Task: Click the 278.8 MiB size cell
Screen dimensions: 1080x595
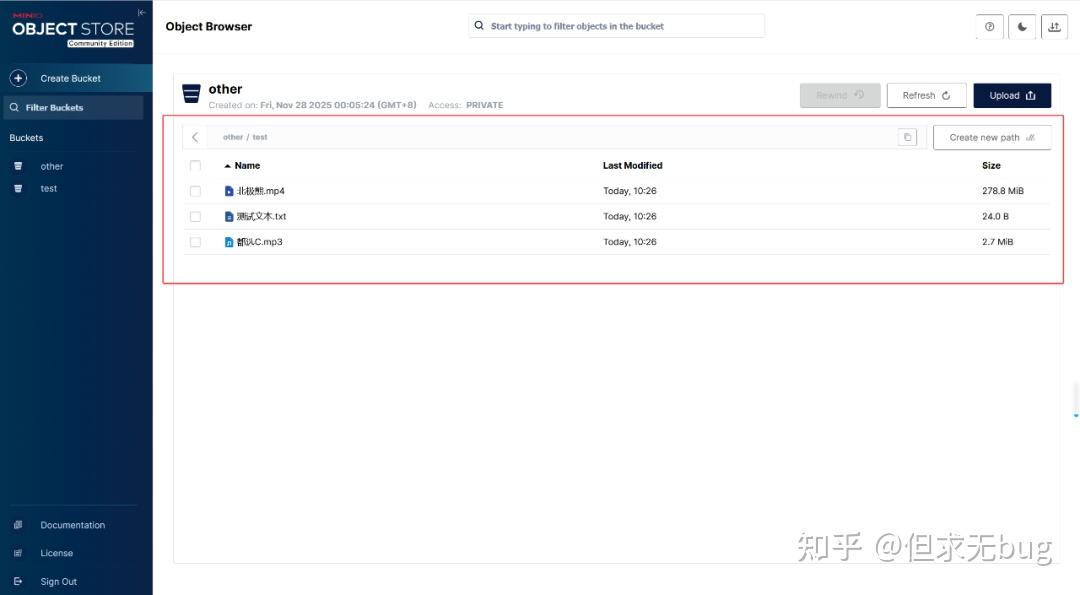Action: pos(1003,191)
